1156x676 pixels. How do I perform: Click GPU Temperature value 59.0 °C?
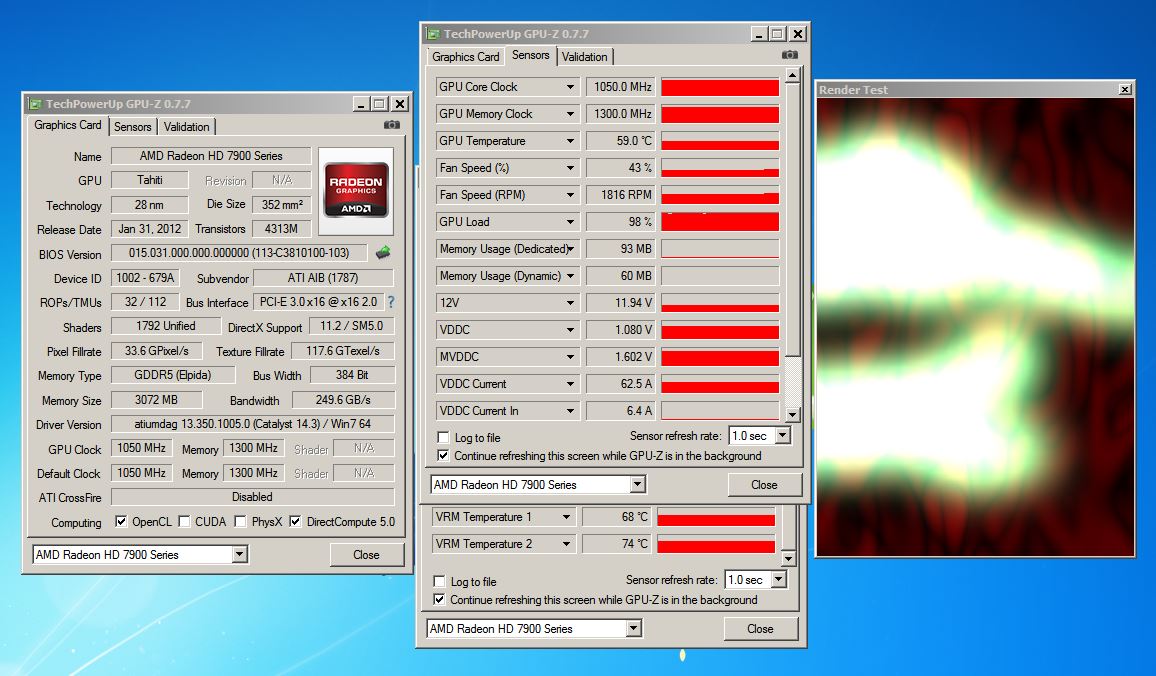(621, 141)
